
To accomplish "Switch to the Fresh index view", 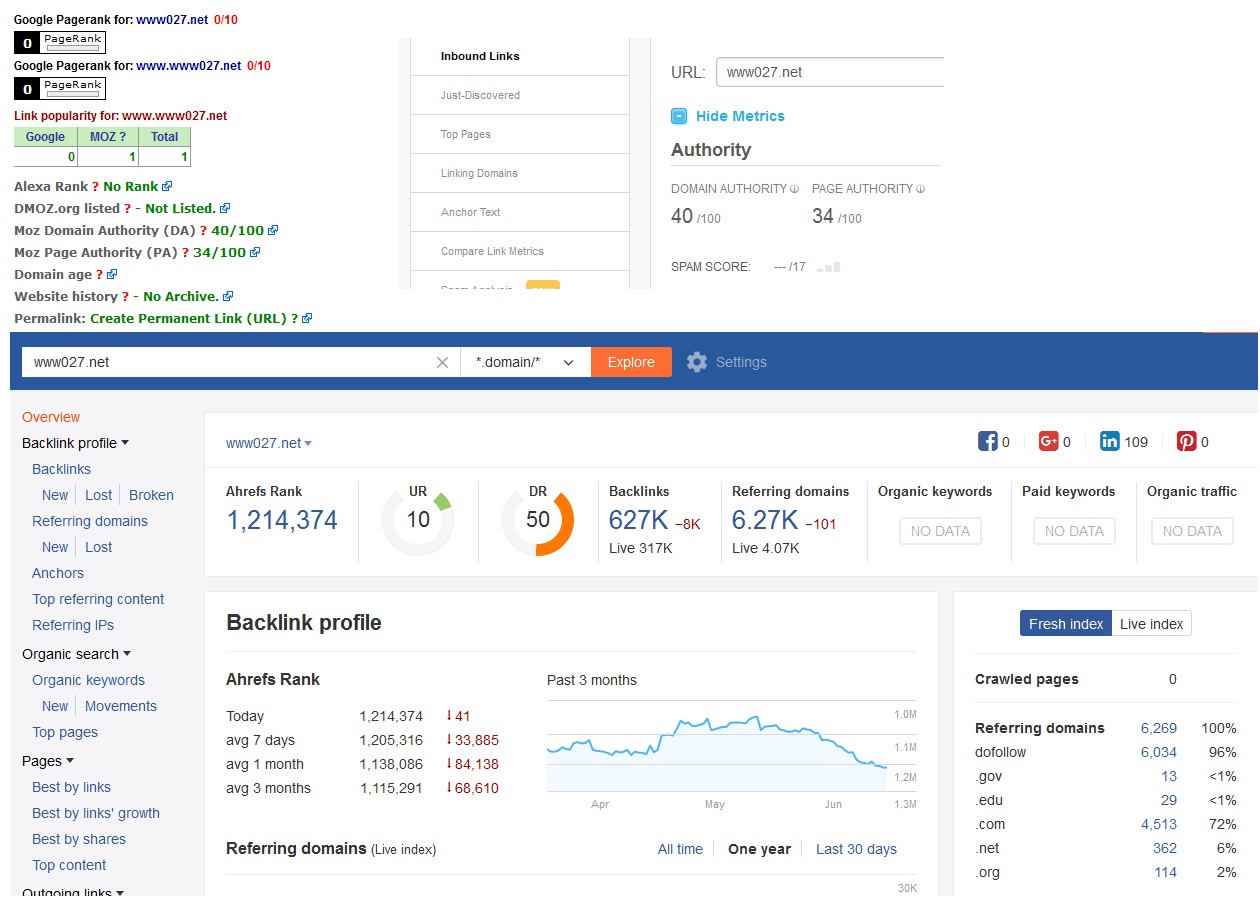I will 1066,624.
